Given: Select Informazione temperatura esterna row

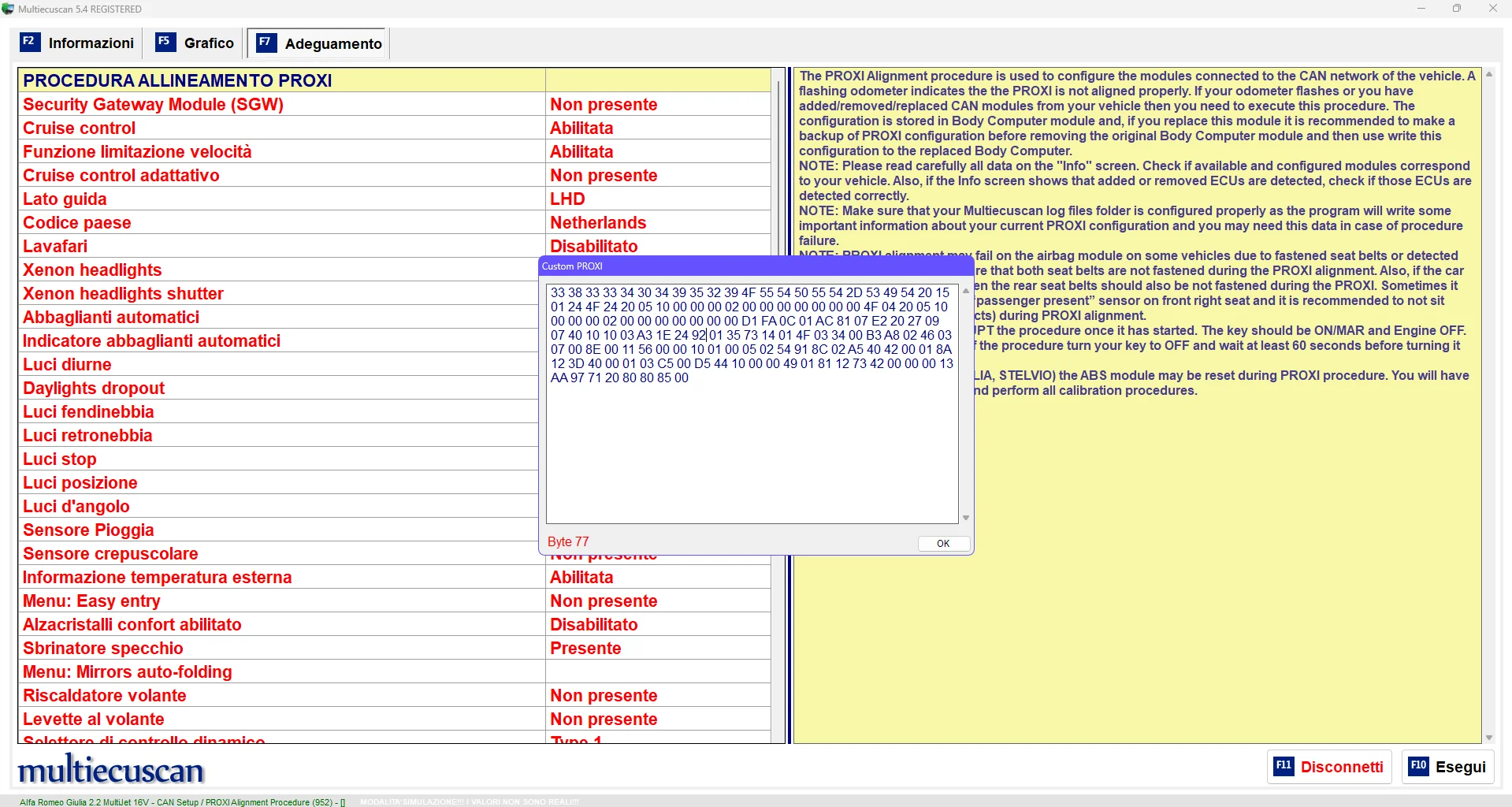Looking at the screenshot, I should pos(394,577).
